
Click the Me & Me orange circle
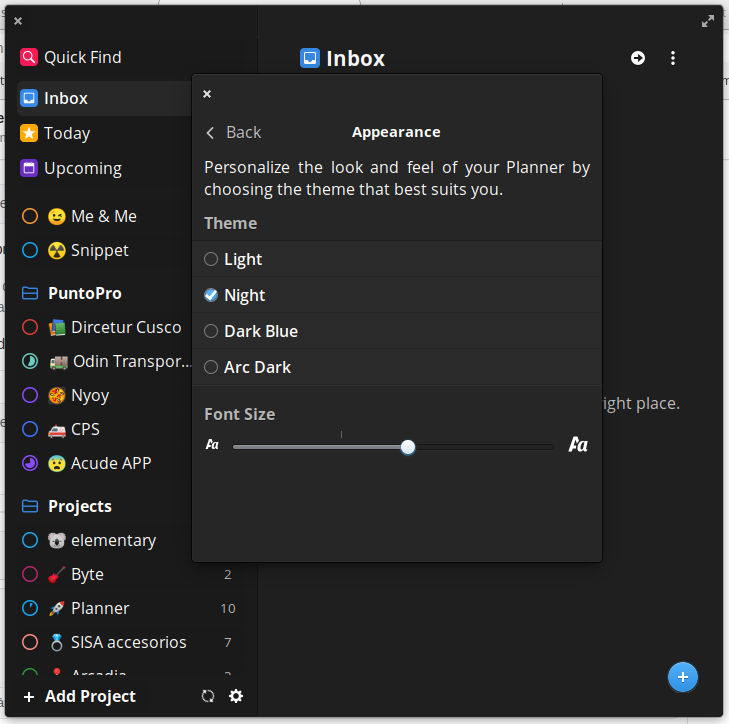[x=30, y=216]
